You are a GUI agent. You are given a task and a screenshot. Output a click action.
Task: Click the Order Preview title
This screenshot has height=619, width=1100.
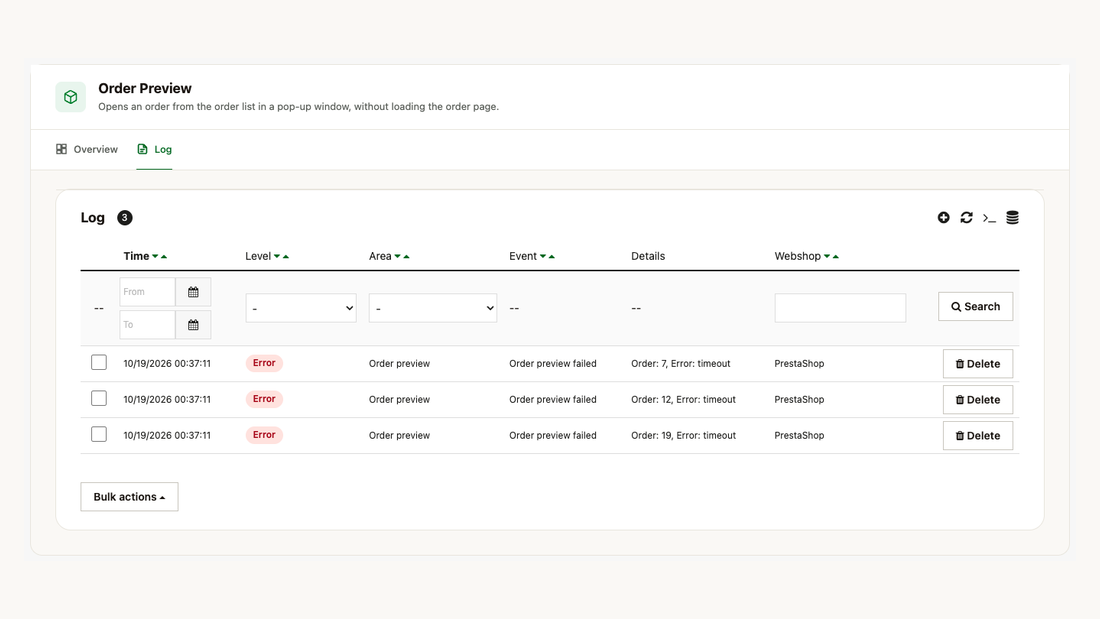coord(145,88)
